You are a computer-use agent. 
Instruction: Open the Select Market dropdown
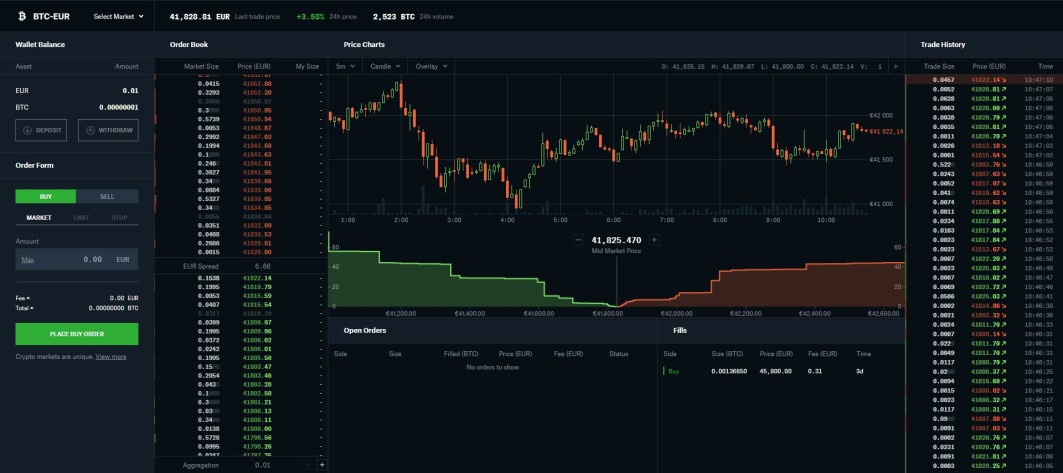(x=119, y=16)
